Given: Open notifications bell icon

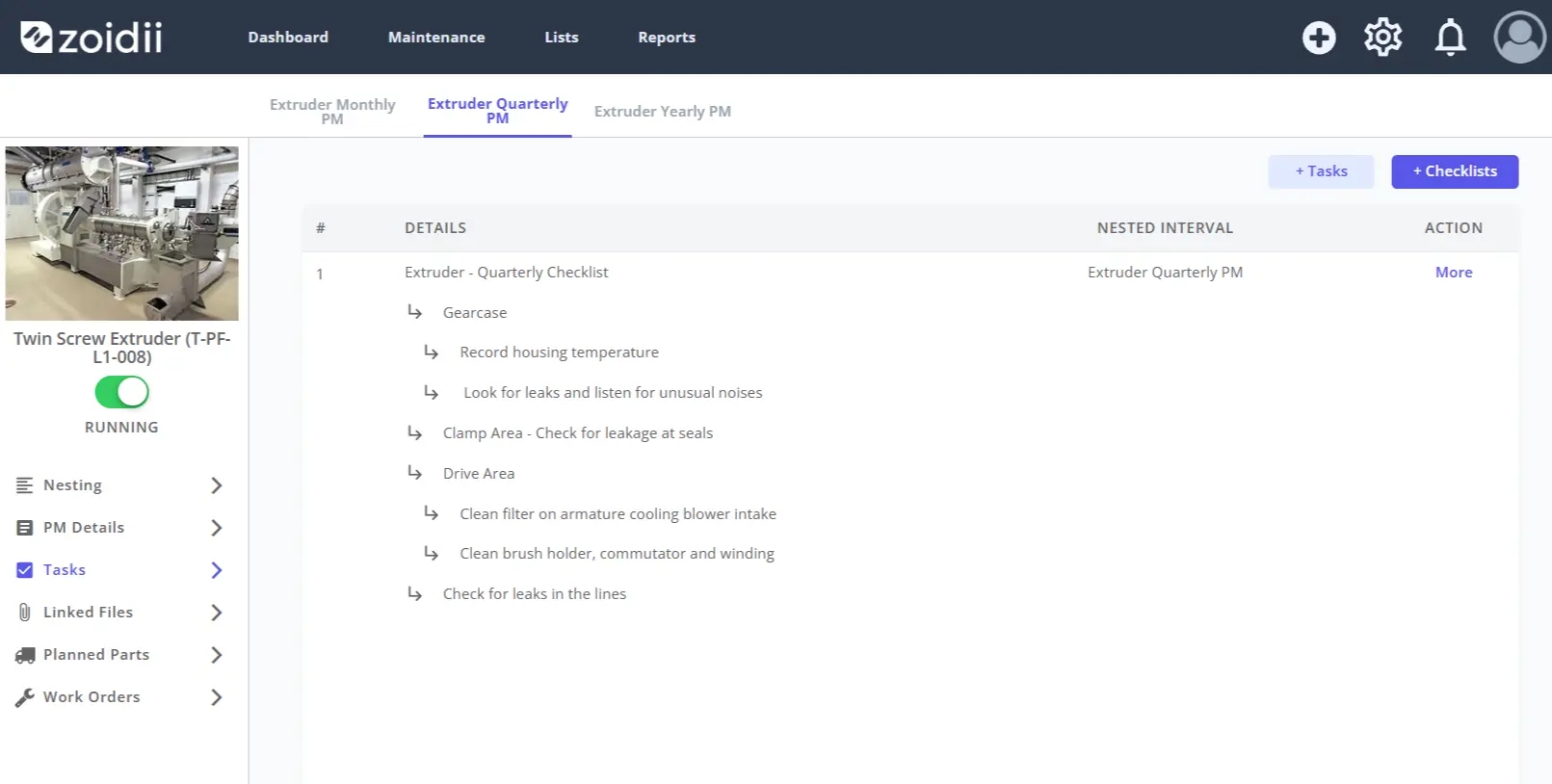Looking at the screenshot, I should tap(1450, 38).
